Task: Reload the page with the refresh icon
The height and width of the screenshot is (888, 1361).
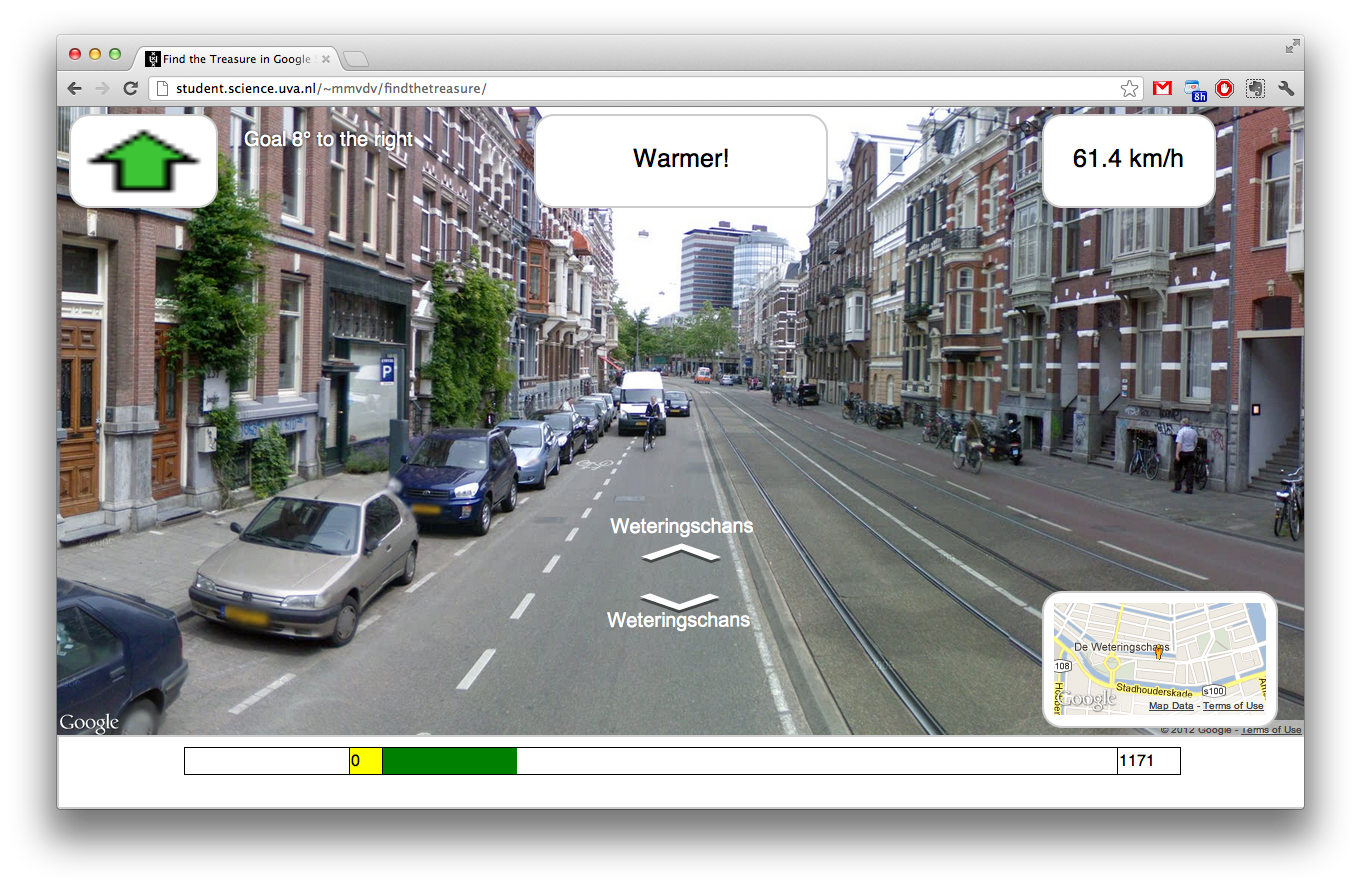Action: click(x=130, y=88)
